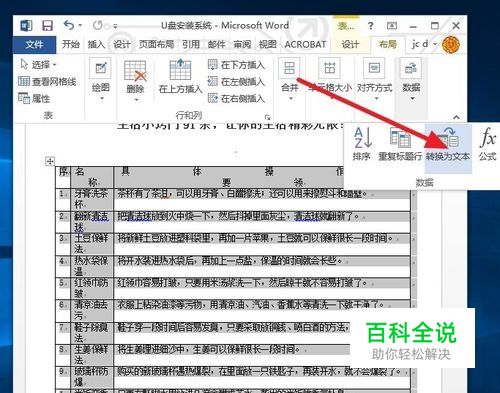This screenshot has width=500, height=393.
Task: Click the Undo arrow icon
Action: [x=69, y=25]
